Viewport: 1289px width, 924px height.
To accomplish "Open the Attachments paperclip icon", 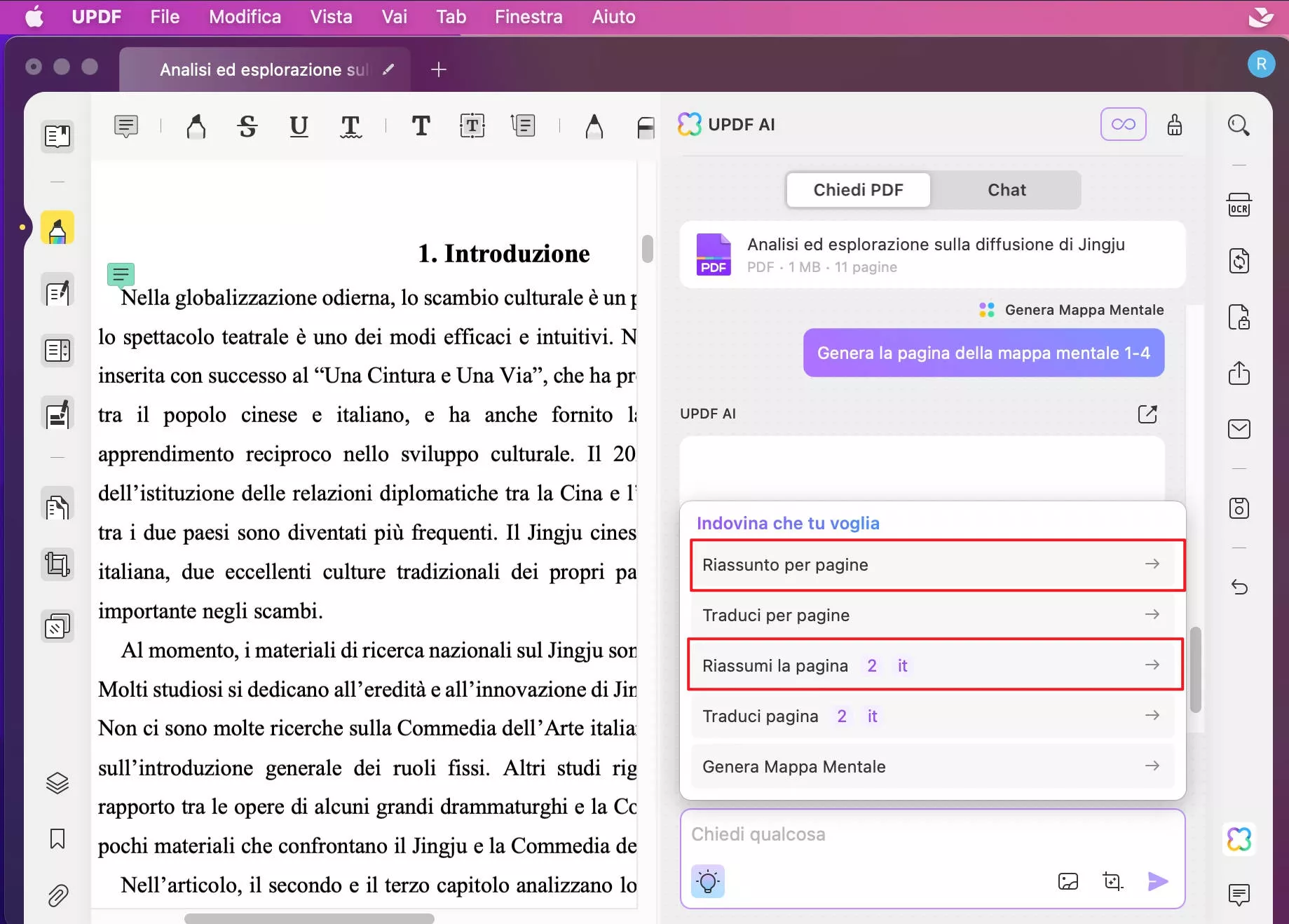I will click(57, 895).
